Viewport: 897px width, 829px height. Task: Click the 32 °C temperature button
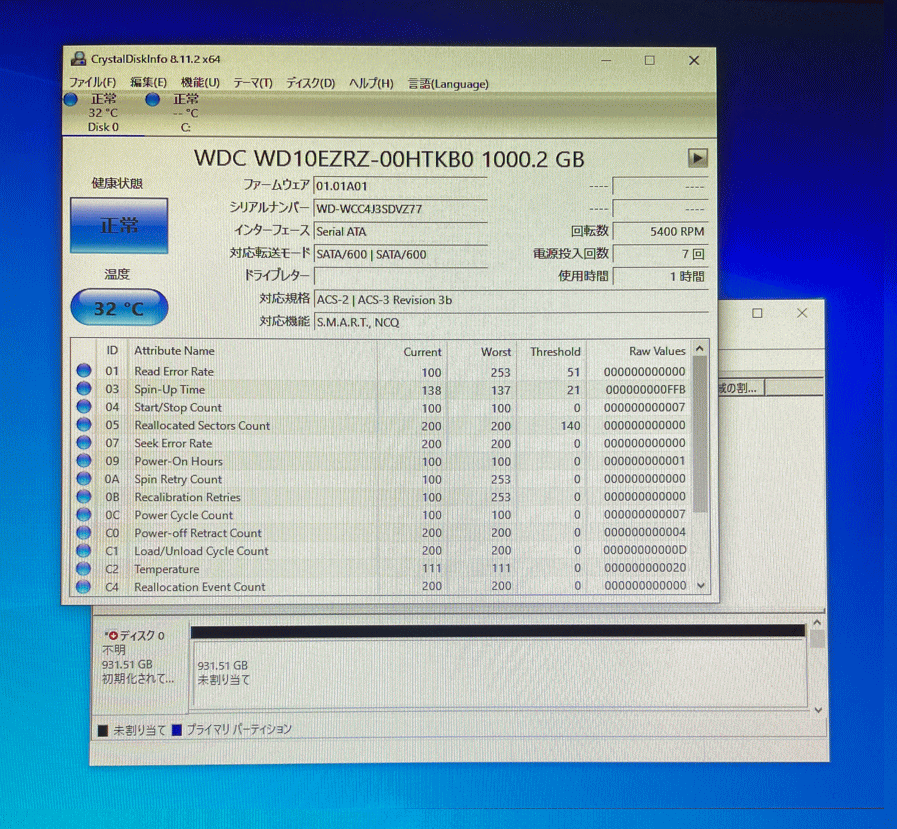(x=118, y=308)
